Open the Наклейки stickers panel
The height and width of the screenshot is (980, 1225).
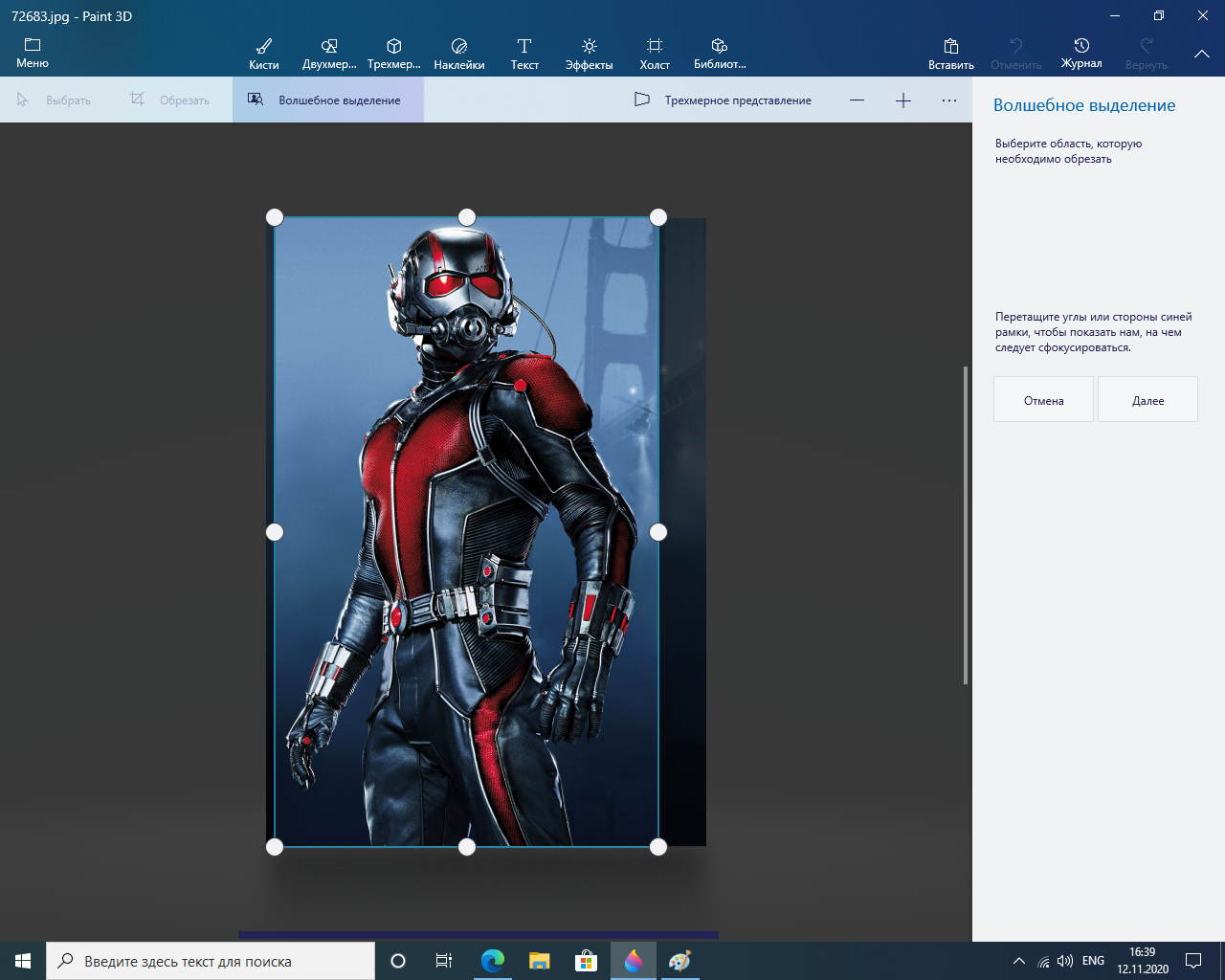[458, 54]
